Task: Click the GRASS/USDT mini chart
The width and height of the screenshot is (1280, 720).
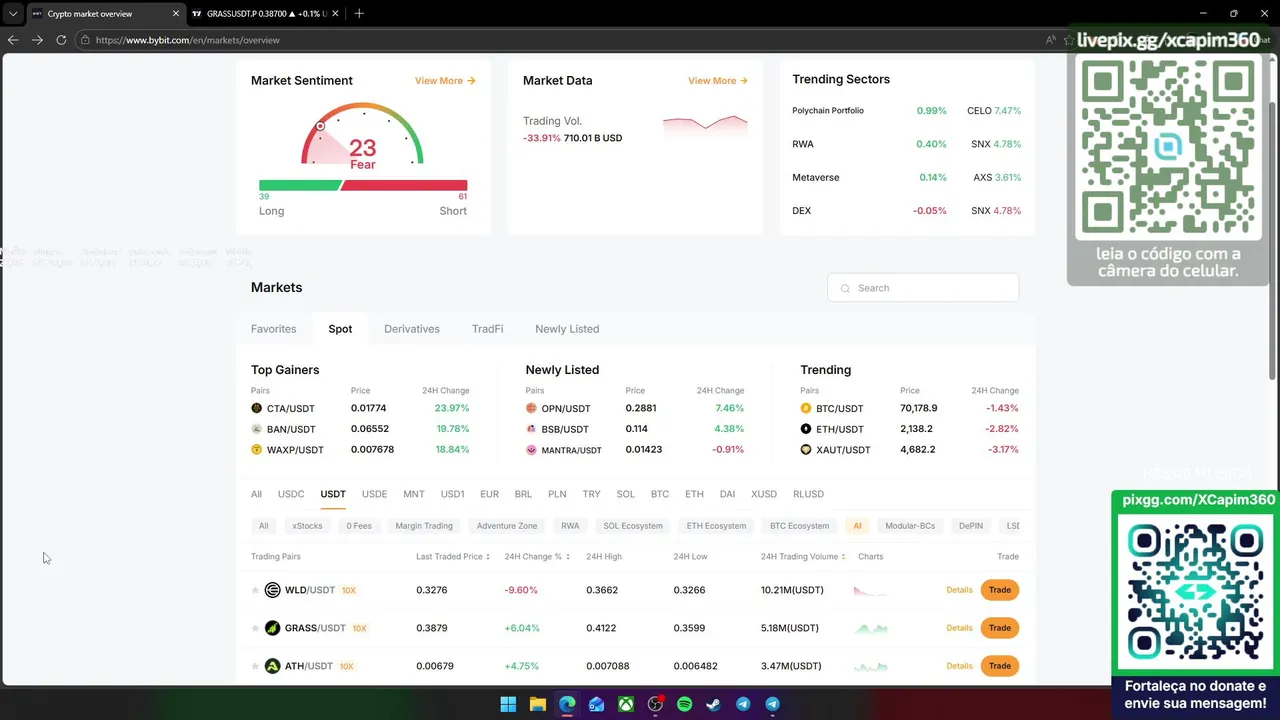Action: point(871,628)
